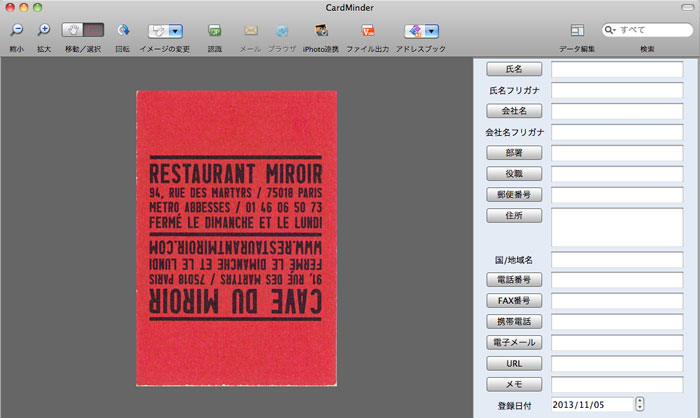This screenshot has height=418, width=700.
Task: Click the FAX番号 button
Action: pyautogui.click(x=514, y=301)
